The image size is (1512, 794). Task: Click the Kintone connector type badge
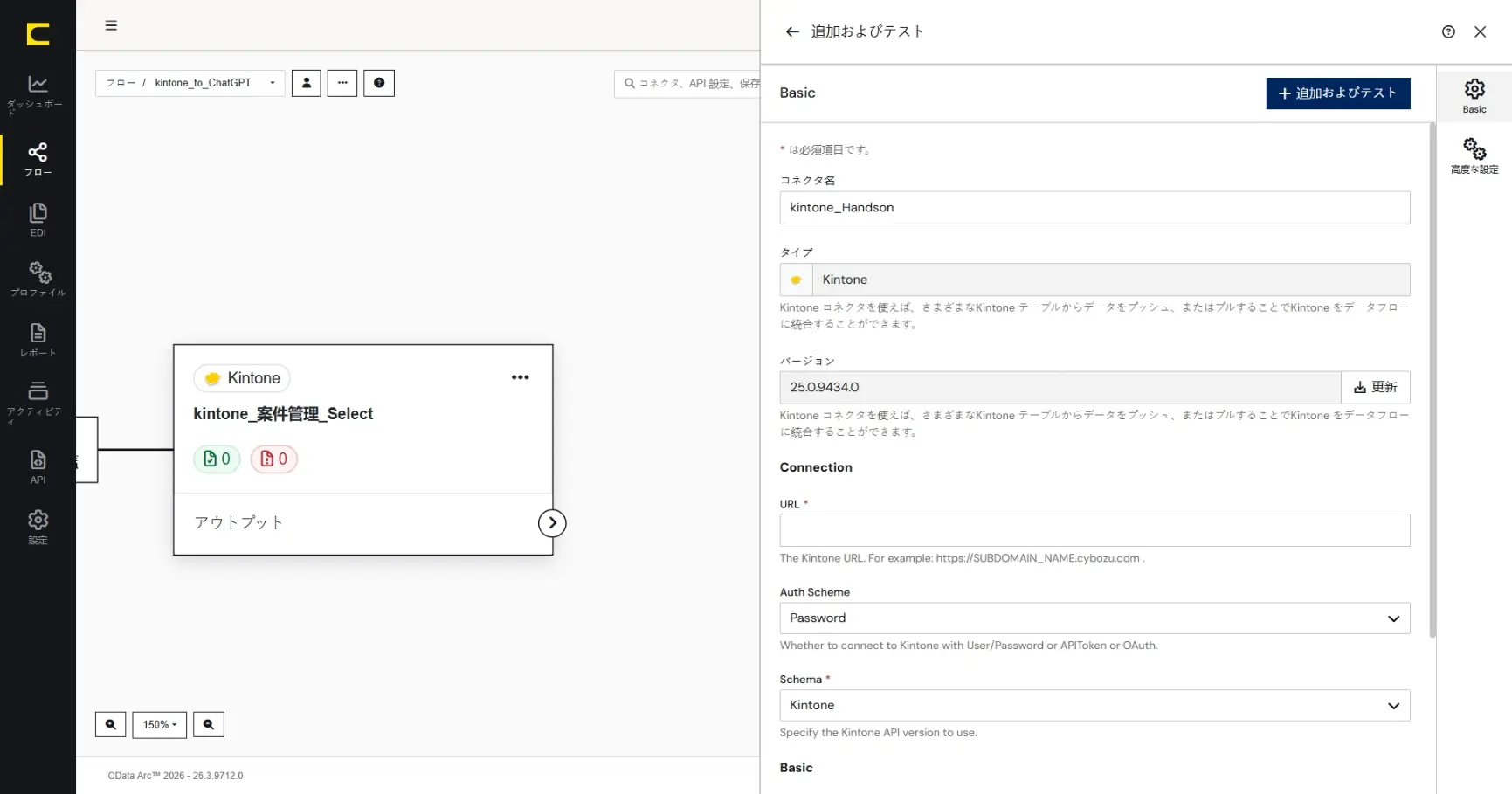[242, 378]
